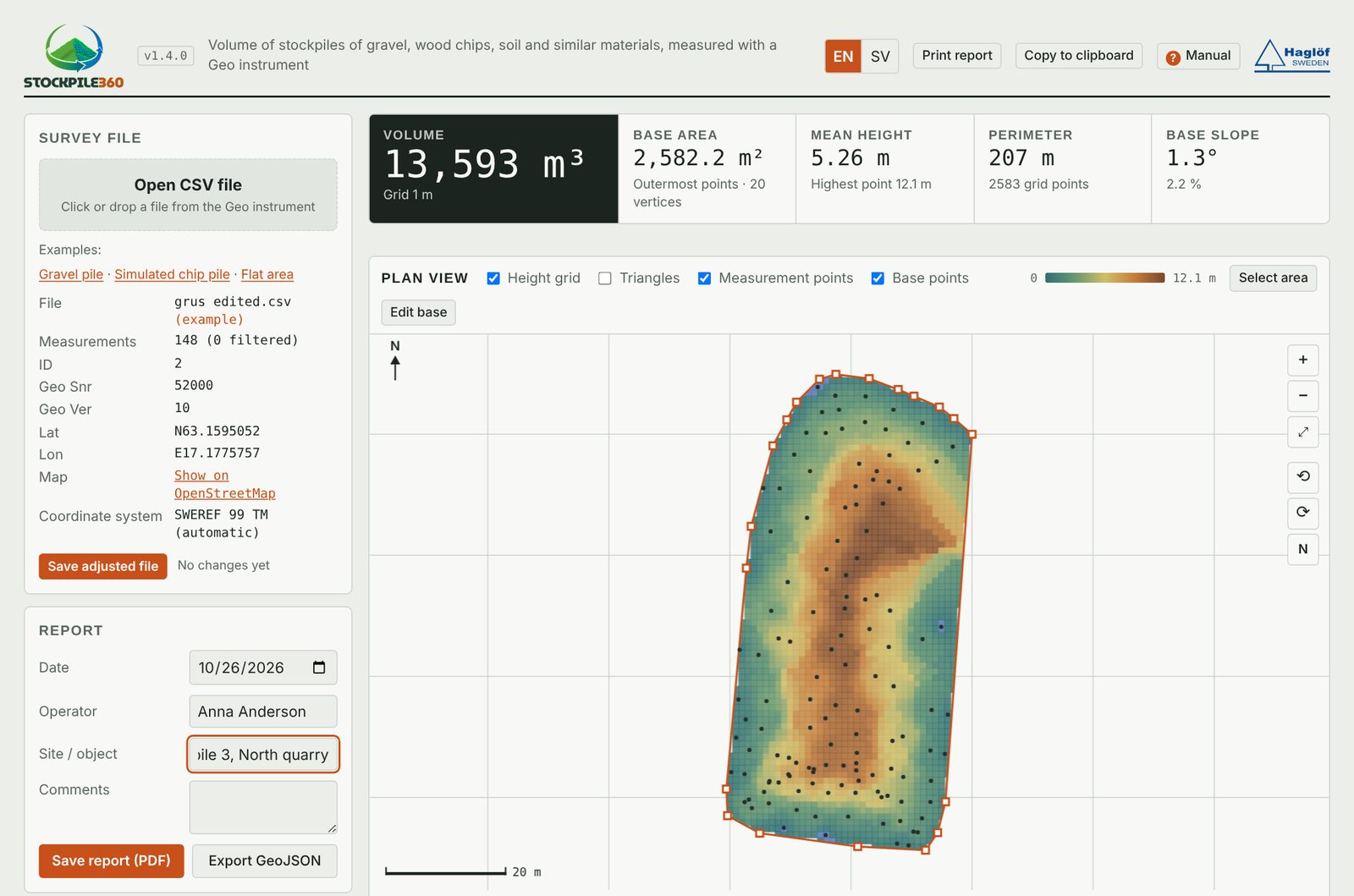Toggle the Height grid checkbox
Screen dimensions: 1354x896
[493, 278]
